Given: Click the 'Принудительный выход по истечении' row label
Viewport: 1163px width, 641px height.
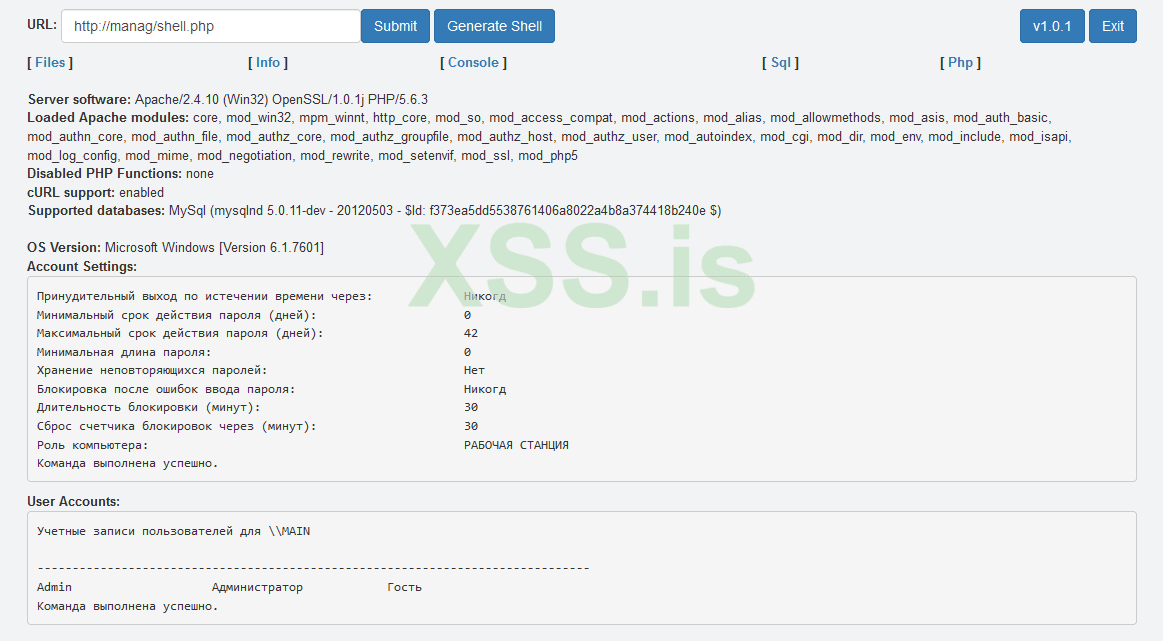Looking at the screenshot, I should pos(205,296).
